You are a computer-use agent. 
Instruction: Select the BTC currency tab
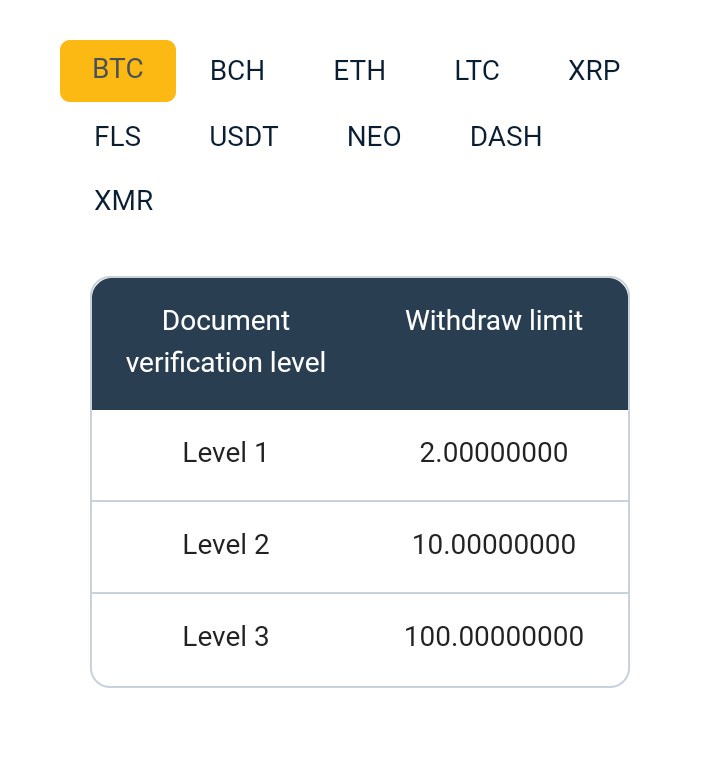pyautogui.click(x=118, y=71)
